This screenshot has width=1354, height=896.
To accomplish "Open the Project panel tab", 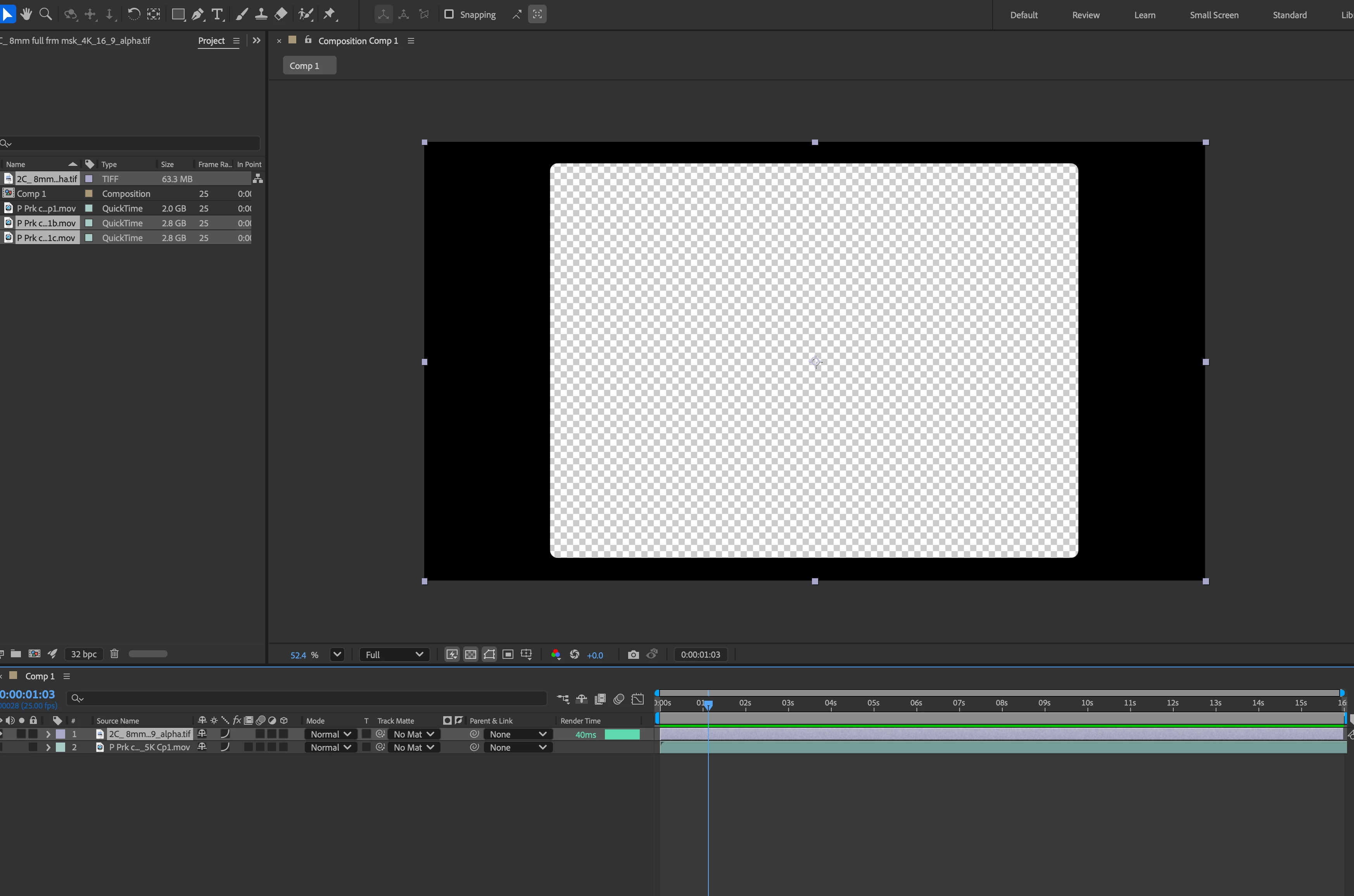I will (x=211, y=41).
